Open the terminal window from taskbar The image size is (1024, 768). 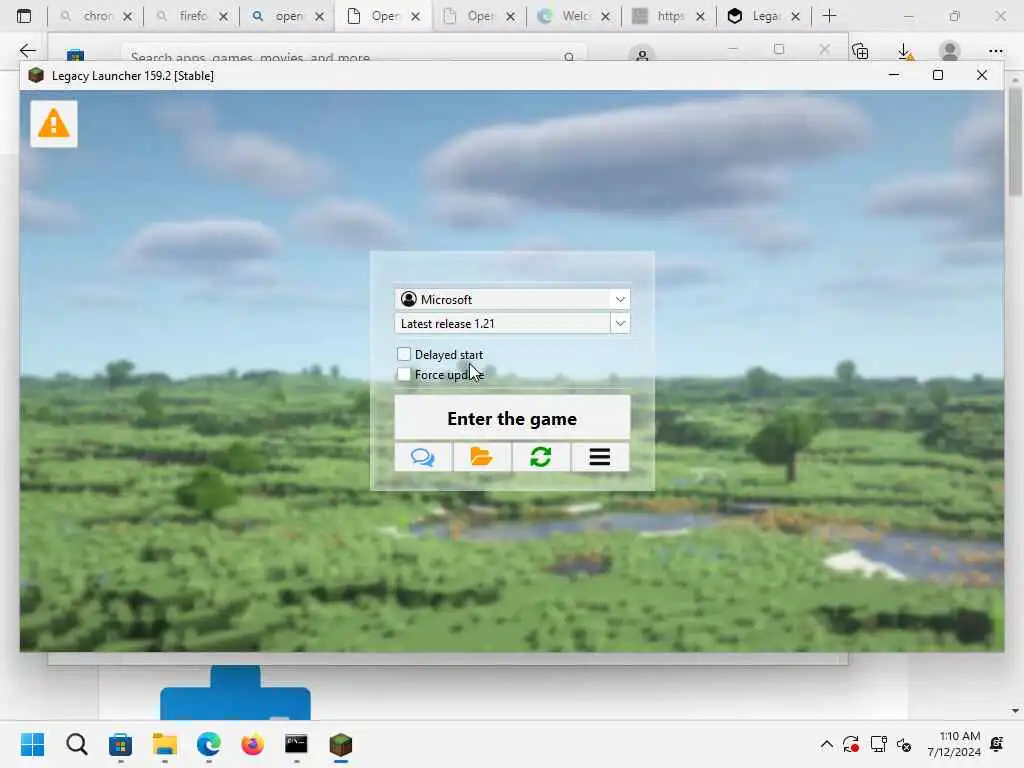(x=296, y=744)
